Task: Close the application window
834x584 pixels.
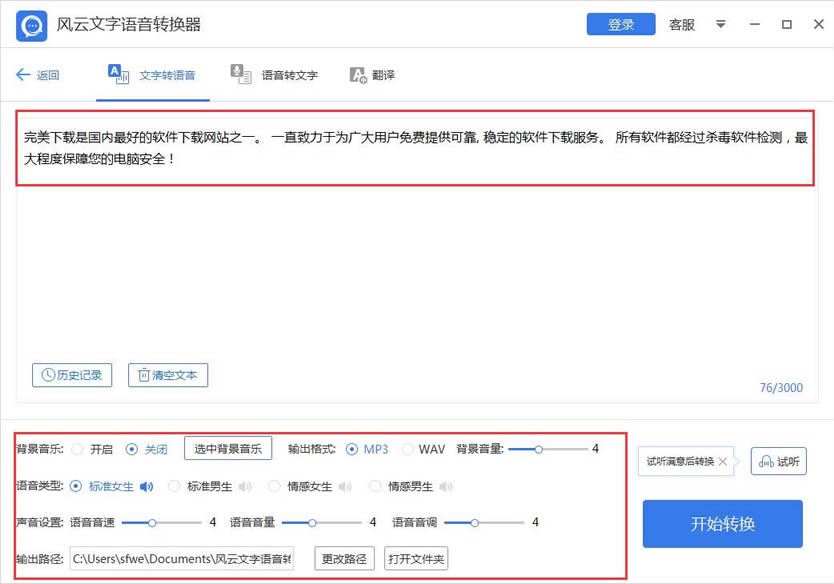Action: pos(819,24)
